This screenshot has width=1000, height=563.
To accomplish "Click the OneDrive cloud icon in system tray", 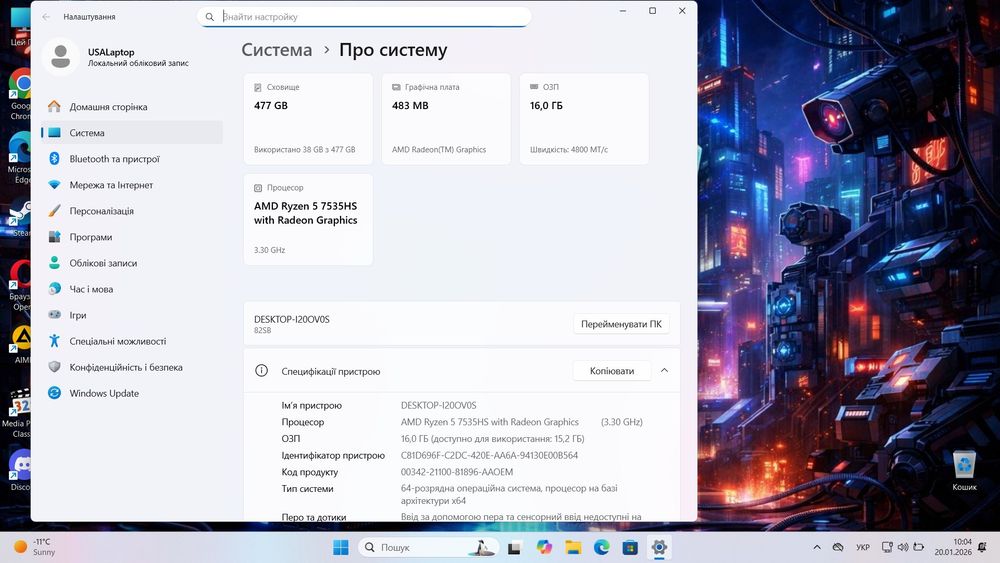I will [838, 547].
